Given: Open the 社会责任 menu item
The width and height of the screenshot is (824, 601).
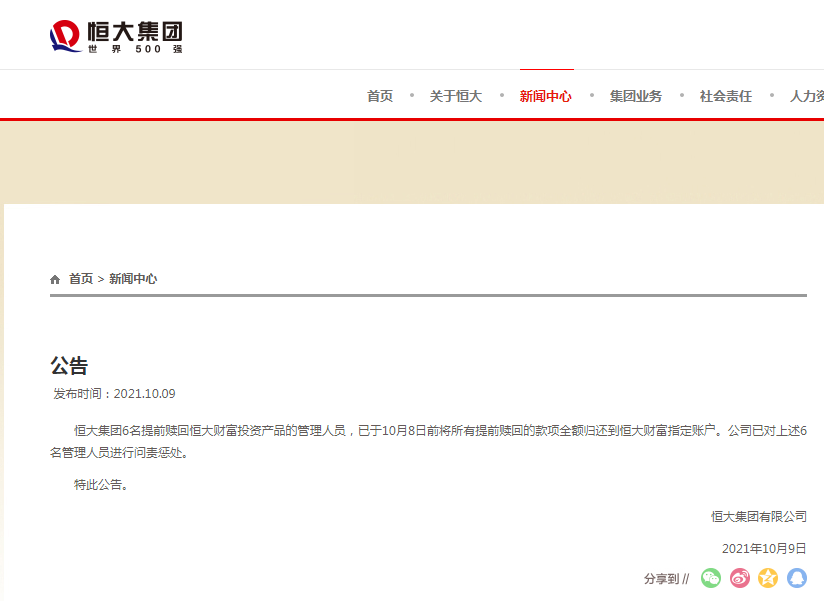Looking at the screenshot, I should pos(726,96).
